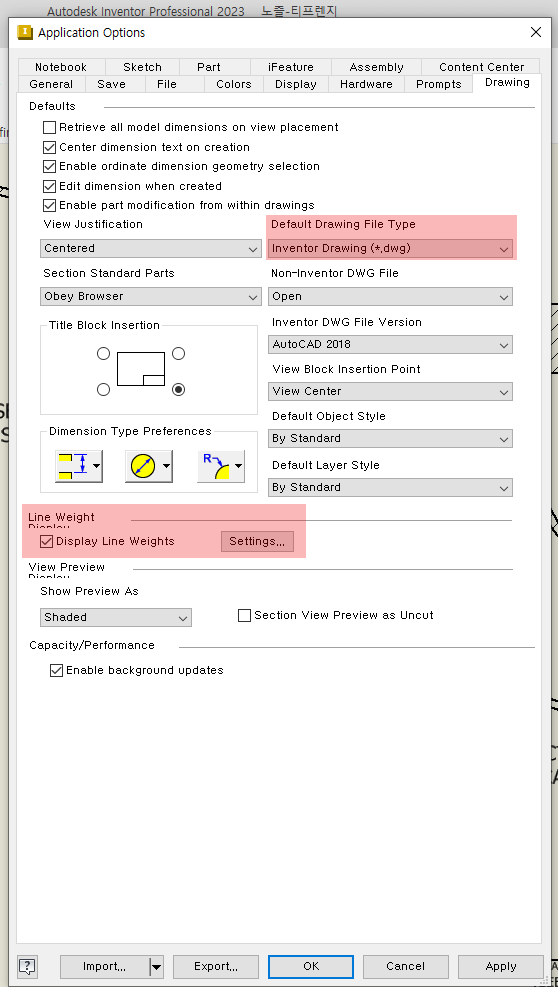
Task: Switch to the General tab
Action: pos(51,84)
